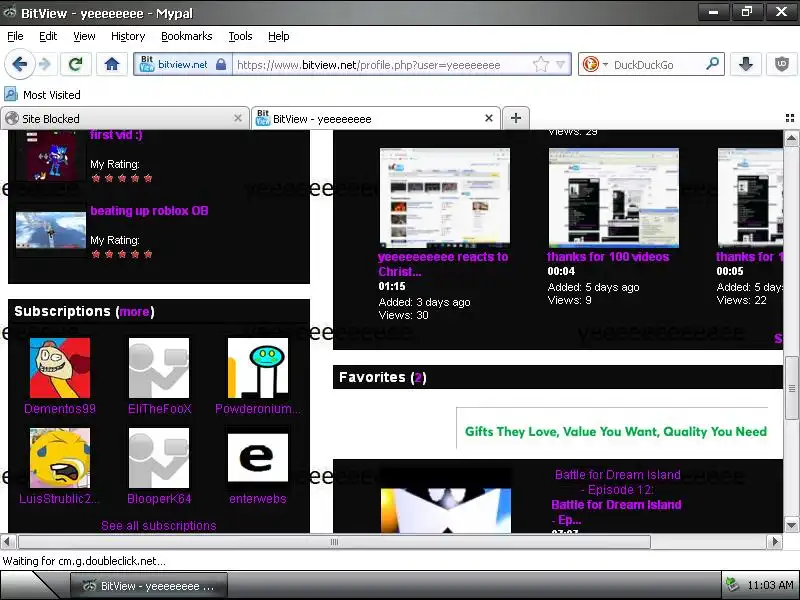Screen dimensions: 800x600
Task: Click the Back navigation arrow
Action: click(19, 64)
